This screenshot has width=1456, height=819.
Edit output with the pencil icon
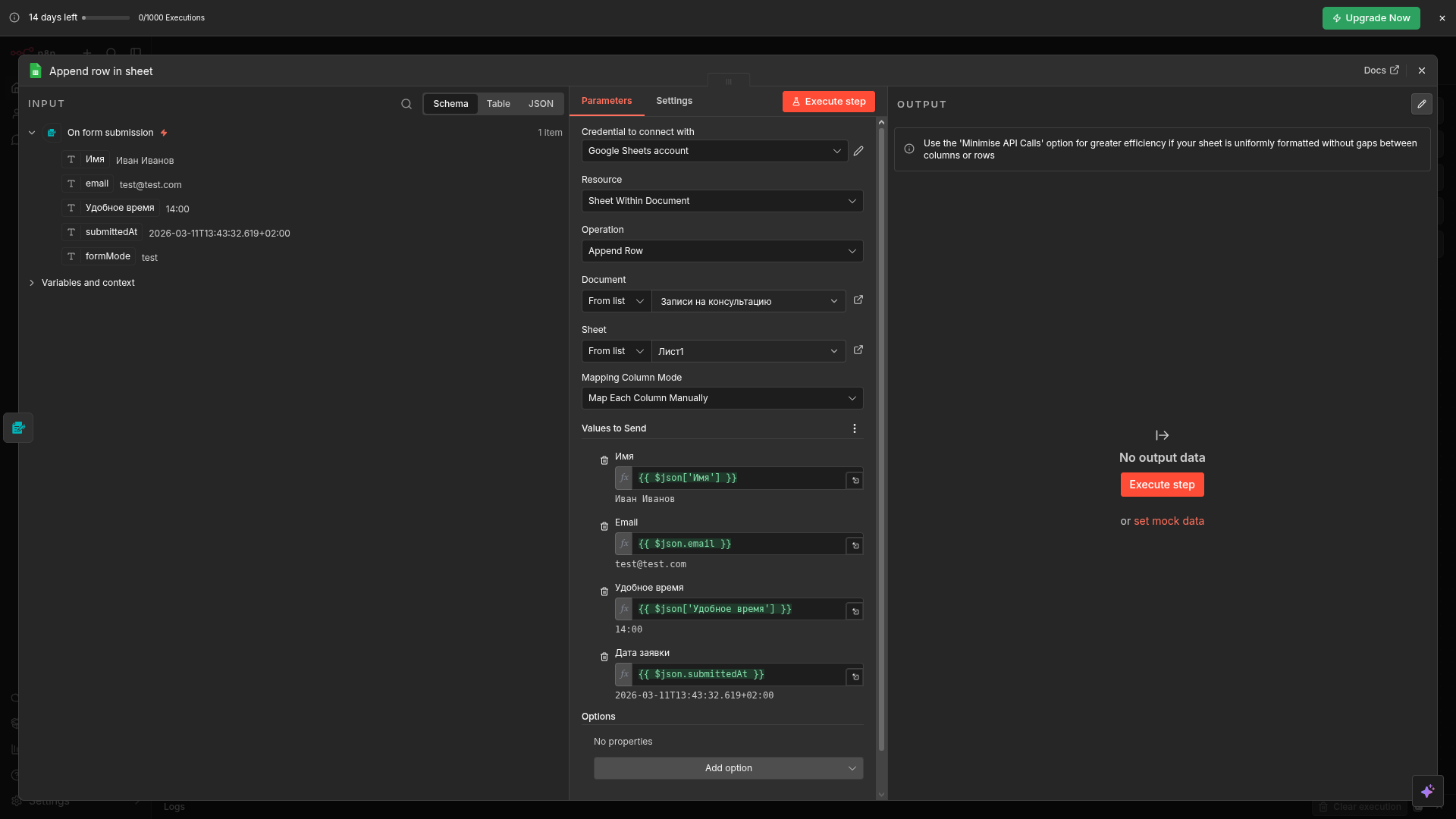click(x=1421, y=104)
